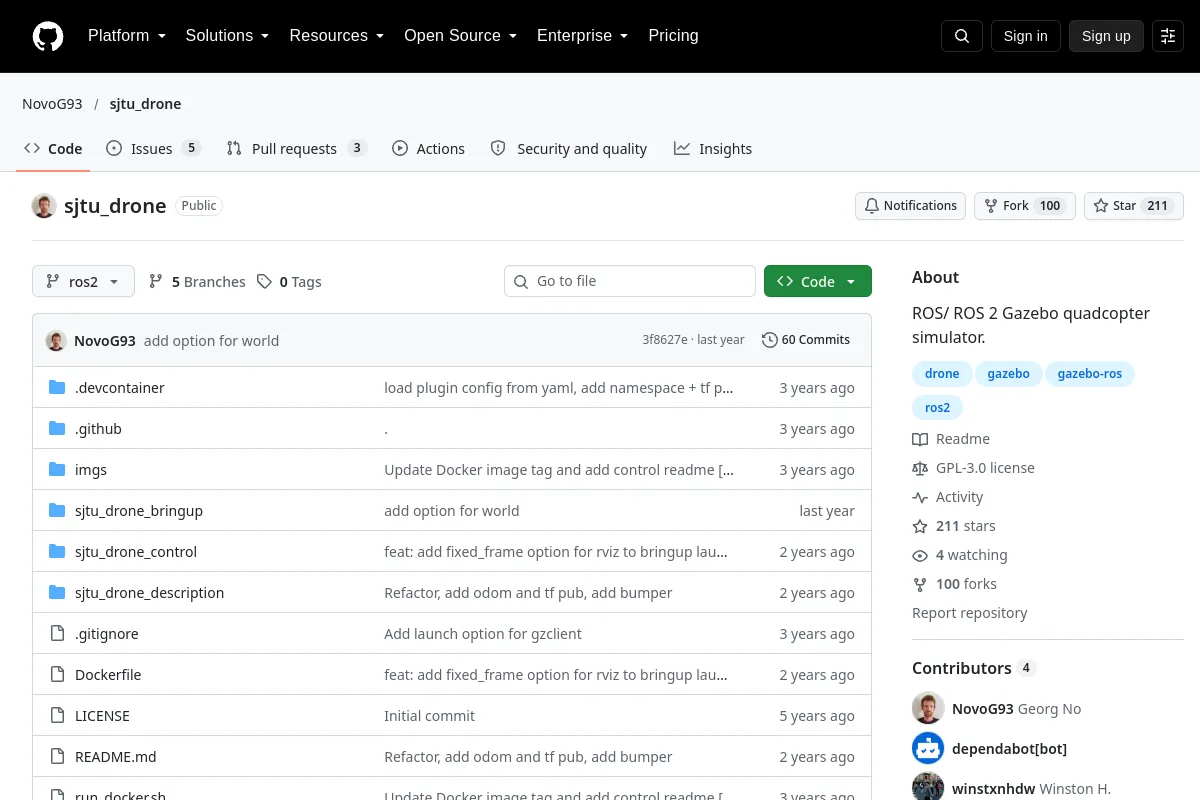1200x800 pixels.
Task: Open the appearance settings icon button
Action: [x=1168, y=36]
